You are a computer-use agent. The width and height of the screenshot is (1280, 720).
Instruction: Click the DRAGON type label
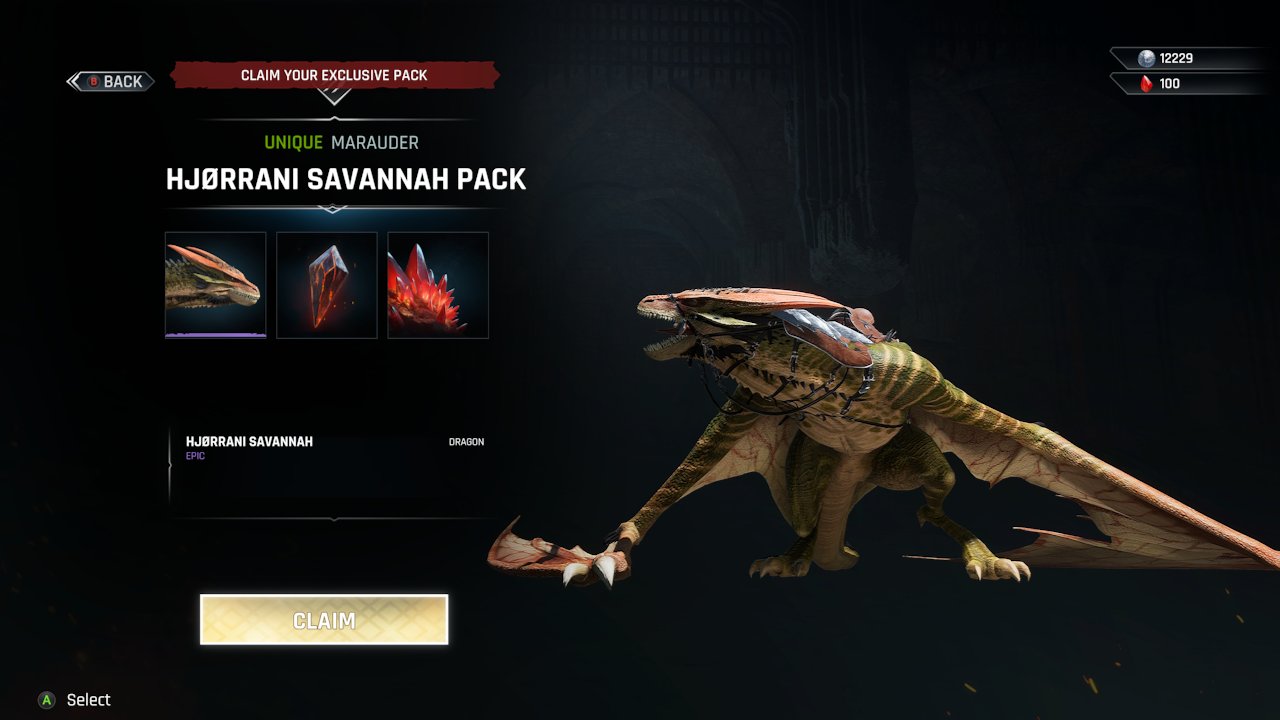click(466, 442)
